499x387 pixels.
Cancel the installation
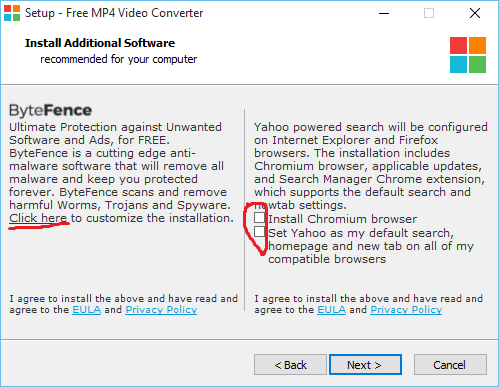[450, 365]
